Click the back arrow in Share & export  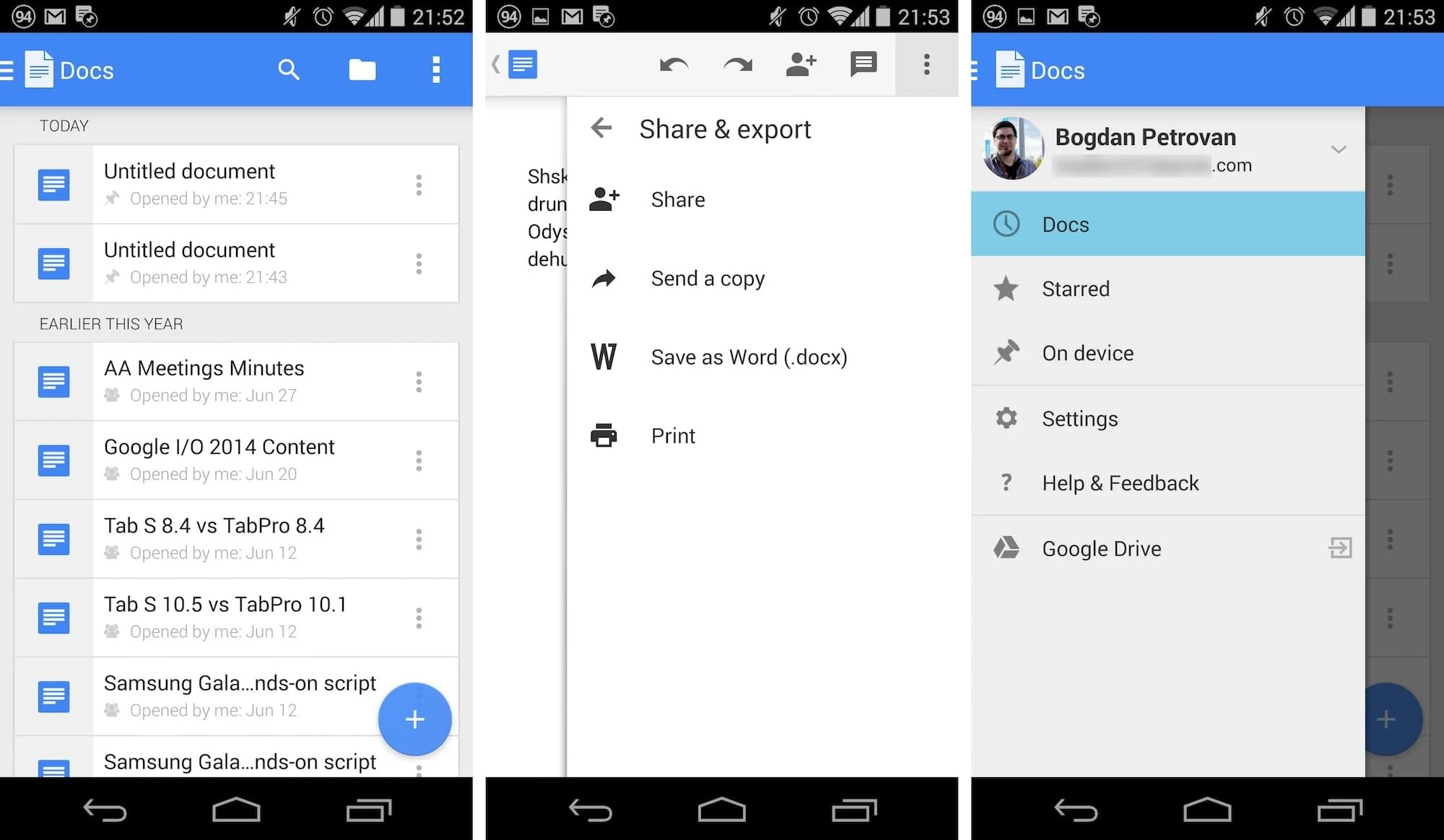600,128
